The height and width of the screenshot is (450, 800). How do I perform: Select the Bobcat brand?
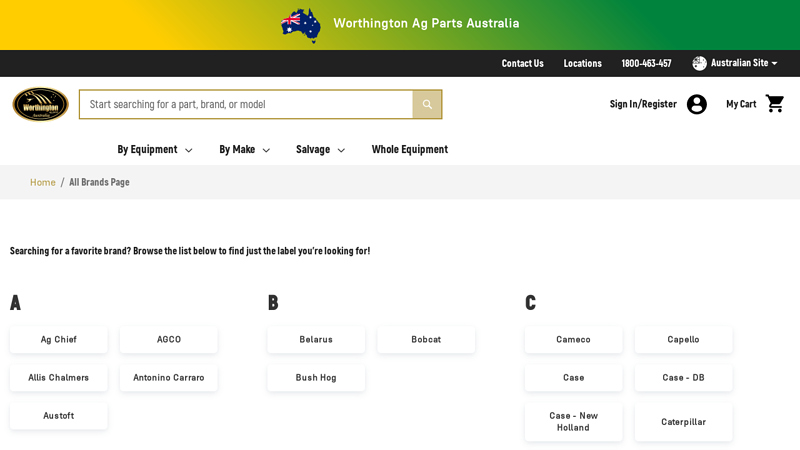(427, 340)
